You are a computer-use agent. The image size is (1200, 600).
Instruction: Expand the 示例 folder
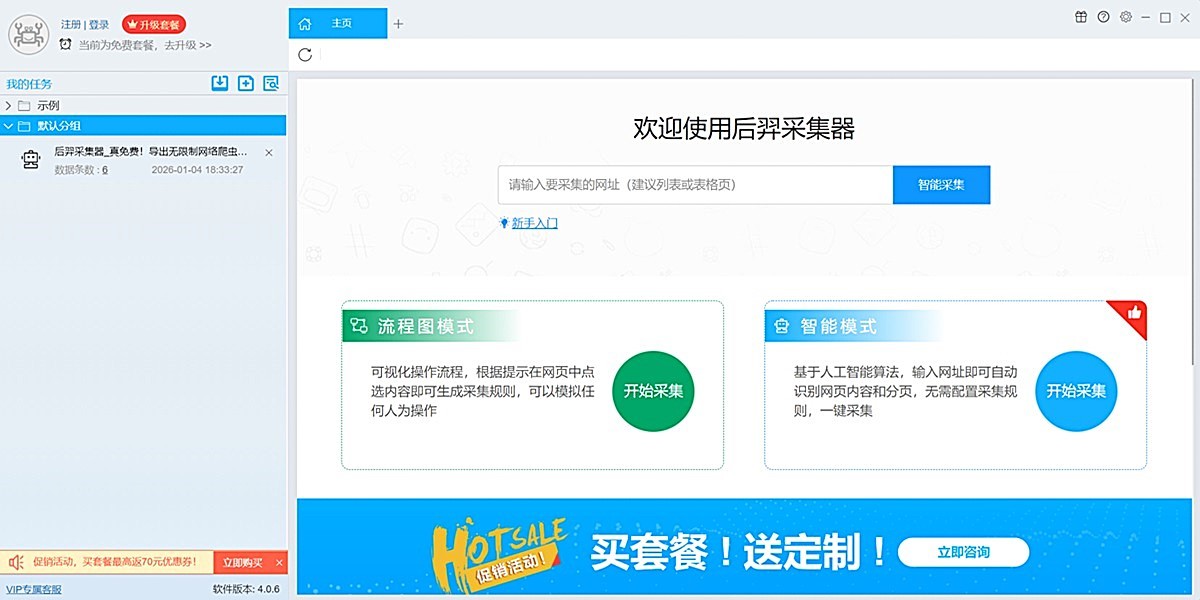[9, 105]
